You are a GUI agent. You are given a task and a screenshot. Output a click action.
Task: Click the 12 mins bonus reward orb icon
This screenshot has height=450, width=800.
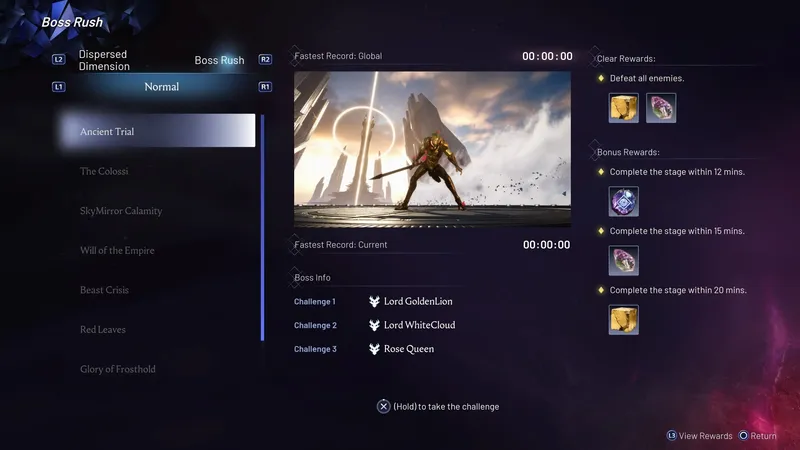click(x=624, y=202)
